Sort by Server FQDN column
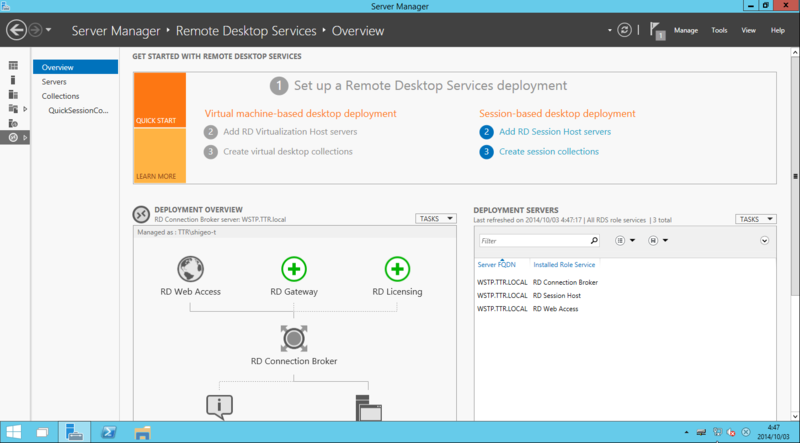Viewport: 800px width, 443px height. click(497, 265)
